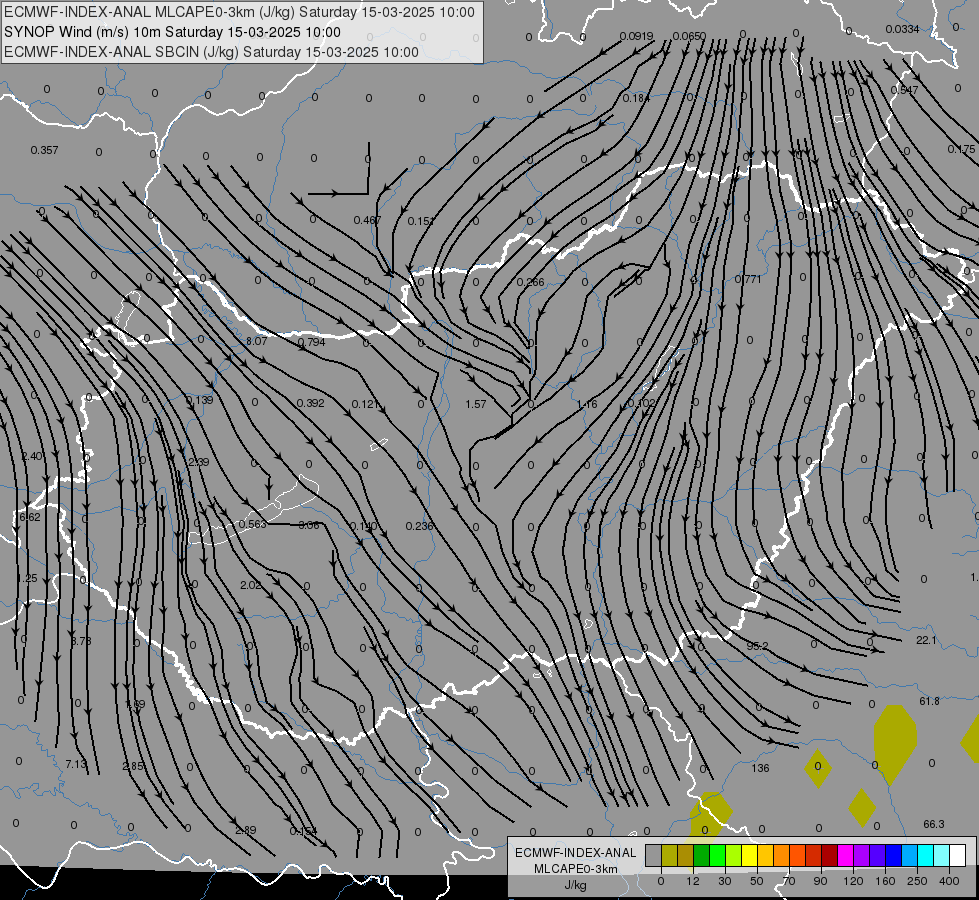Image resolution: width=979 pixels, height=900 pixels.
Task: Click the map value 0.794
Action: pyautogui.click(x=311, y=342)
